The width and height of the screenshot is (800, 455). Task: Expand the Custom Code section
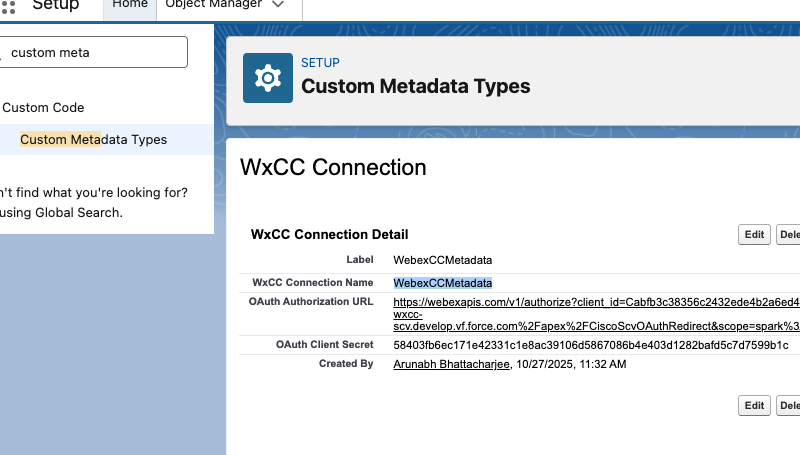coord(43,108)
